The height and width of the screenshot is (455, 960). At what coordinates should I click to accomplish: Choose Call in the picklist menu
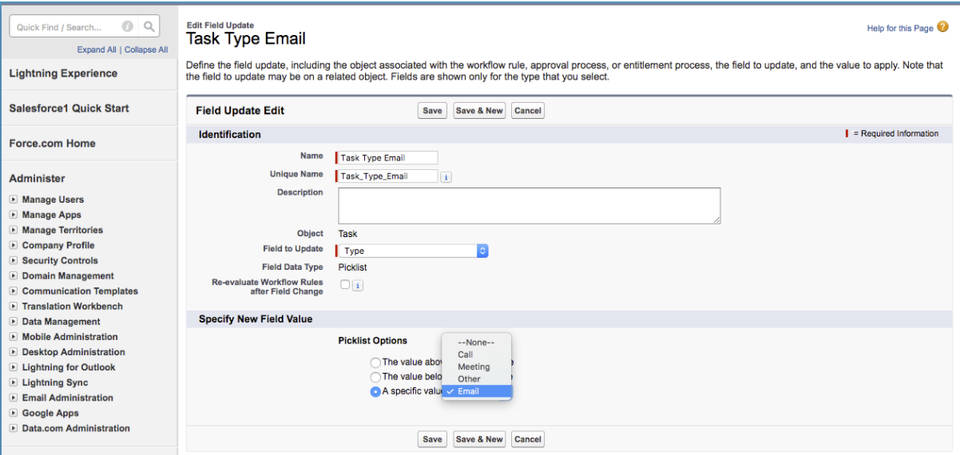point(466,354)
